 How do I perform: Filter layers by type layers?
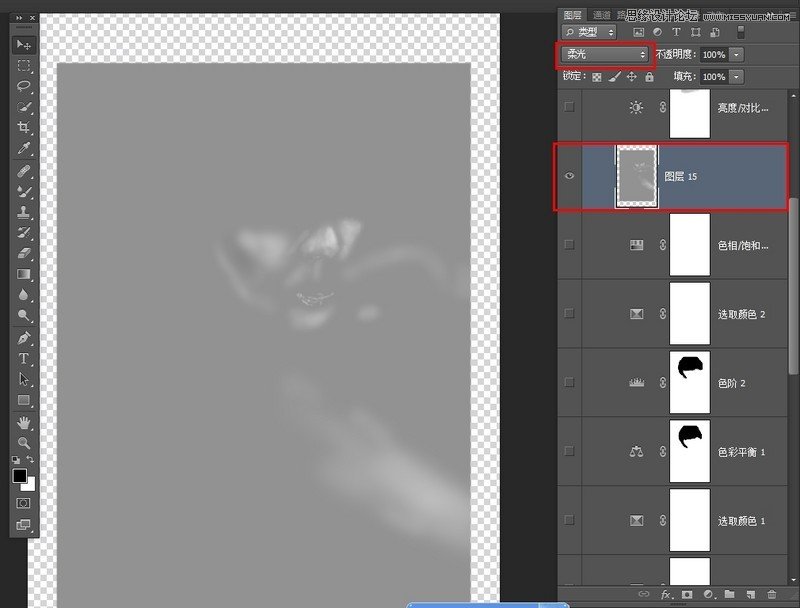click(x=676, y=32)
